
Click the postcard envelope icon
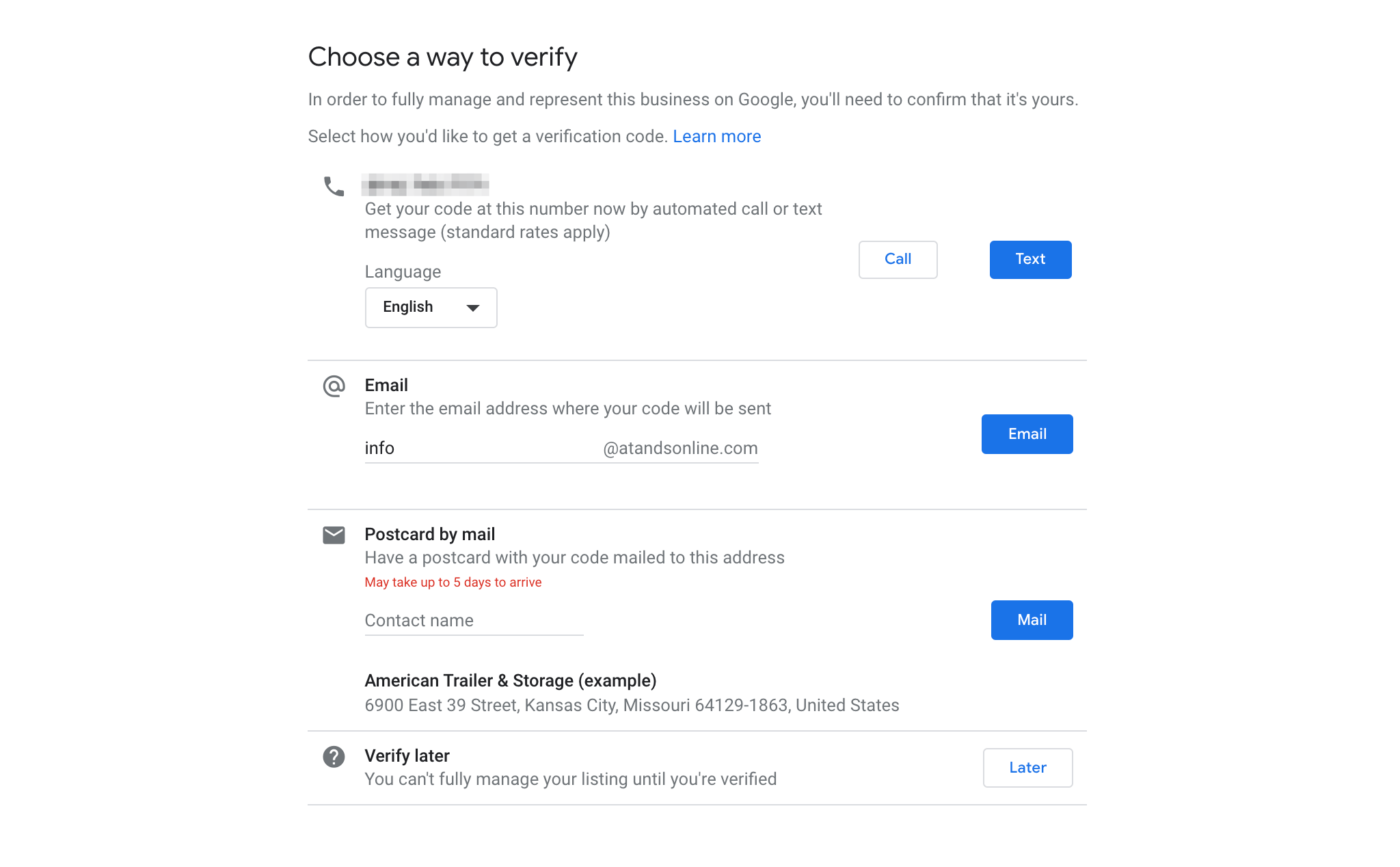334,535
